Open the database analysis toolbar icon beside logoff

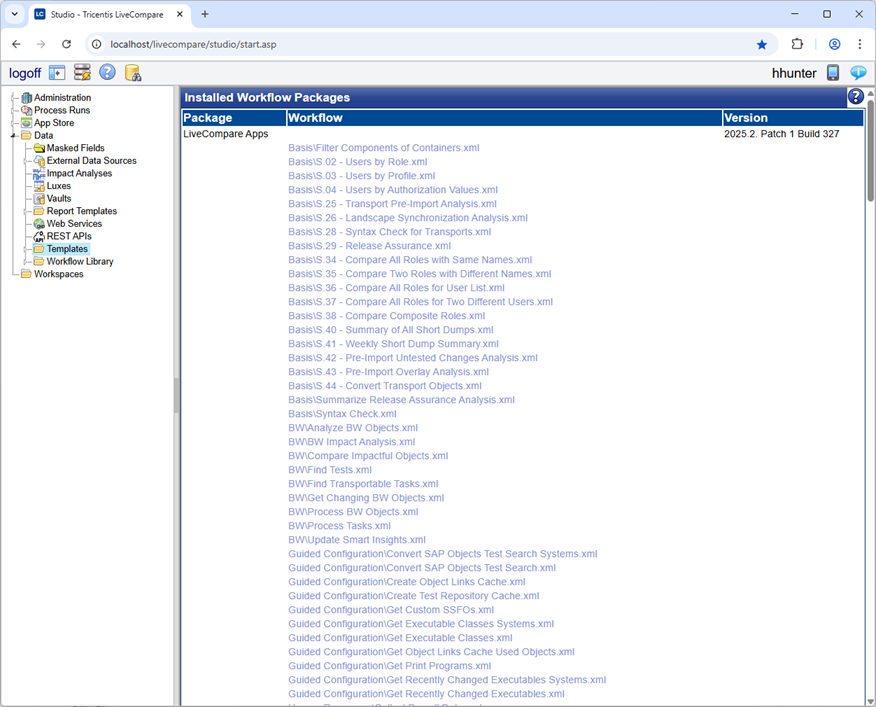(80, 73)
